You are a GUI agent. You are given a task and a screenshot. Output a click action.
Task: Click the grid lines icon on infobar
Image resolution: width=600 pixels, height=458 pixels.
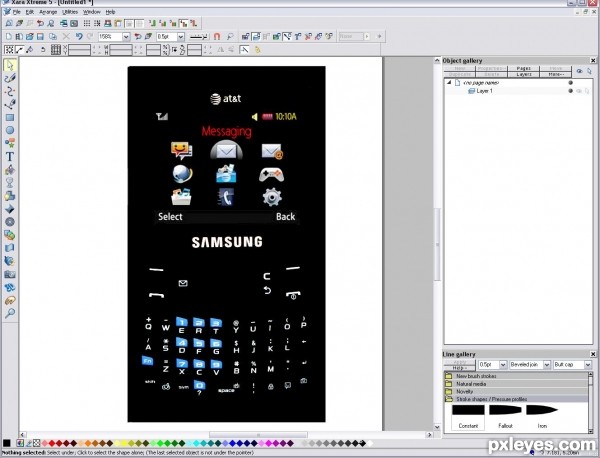pyautogui.click(x=56, y=50)
